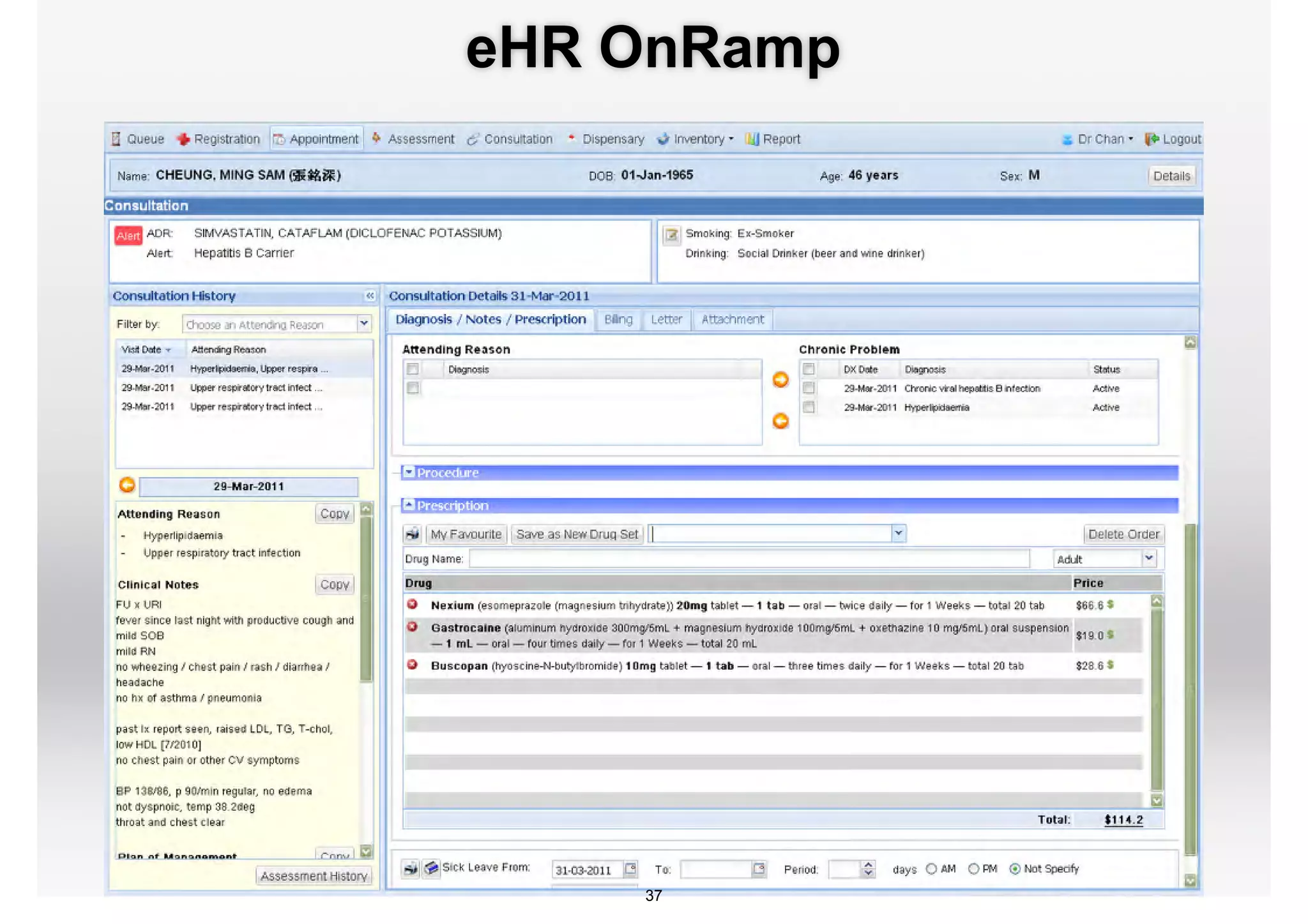Remove Buscopan from the prescription
Viewport: 1308px width, 924px height.
point(413,665)
